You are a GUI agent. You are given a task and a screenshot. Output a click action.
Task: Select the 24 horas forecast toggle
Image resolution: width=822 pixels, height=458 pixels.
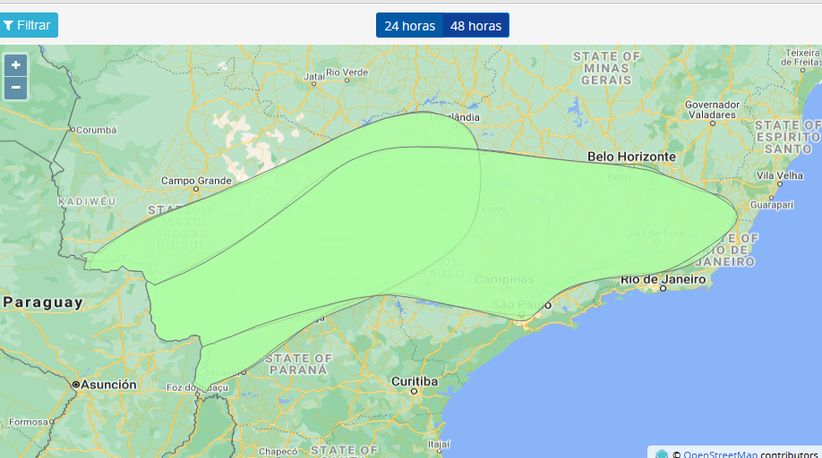409,26
